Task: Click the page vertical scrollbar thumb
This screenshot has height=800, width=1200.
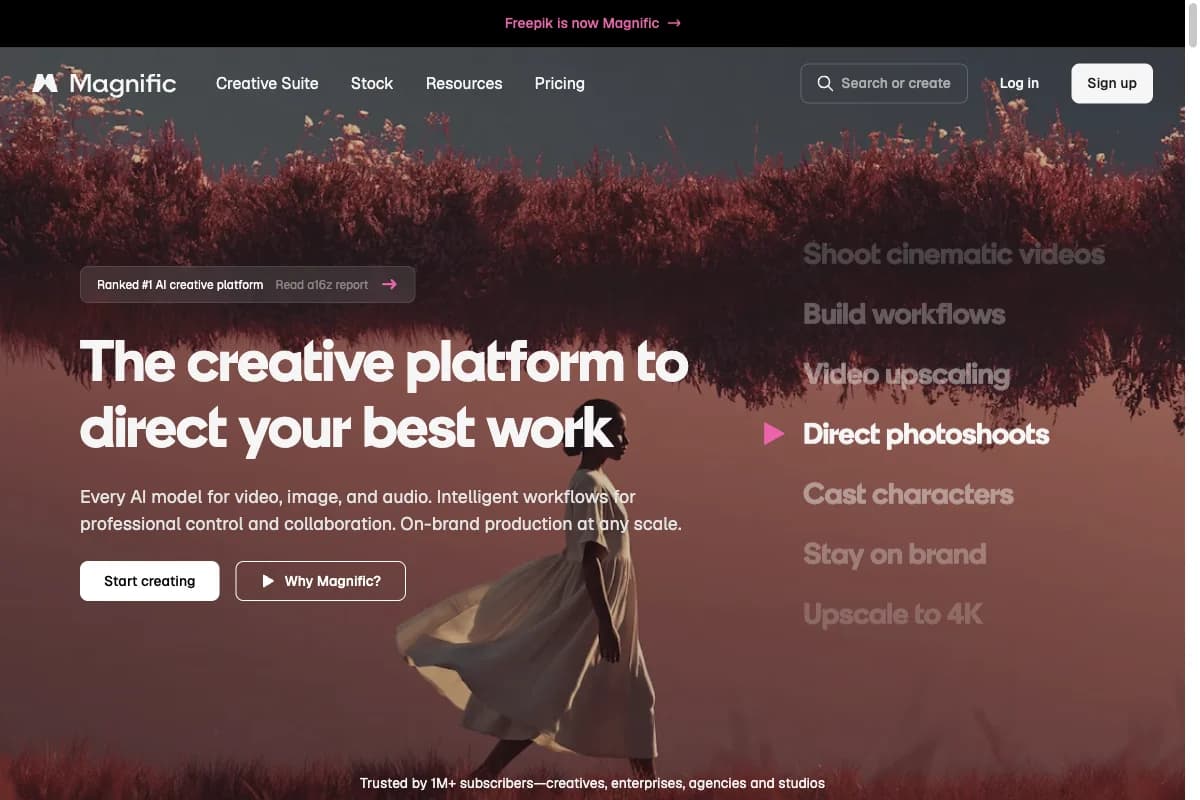Action: 1192,24
